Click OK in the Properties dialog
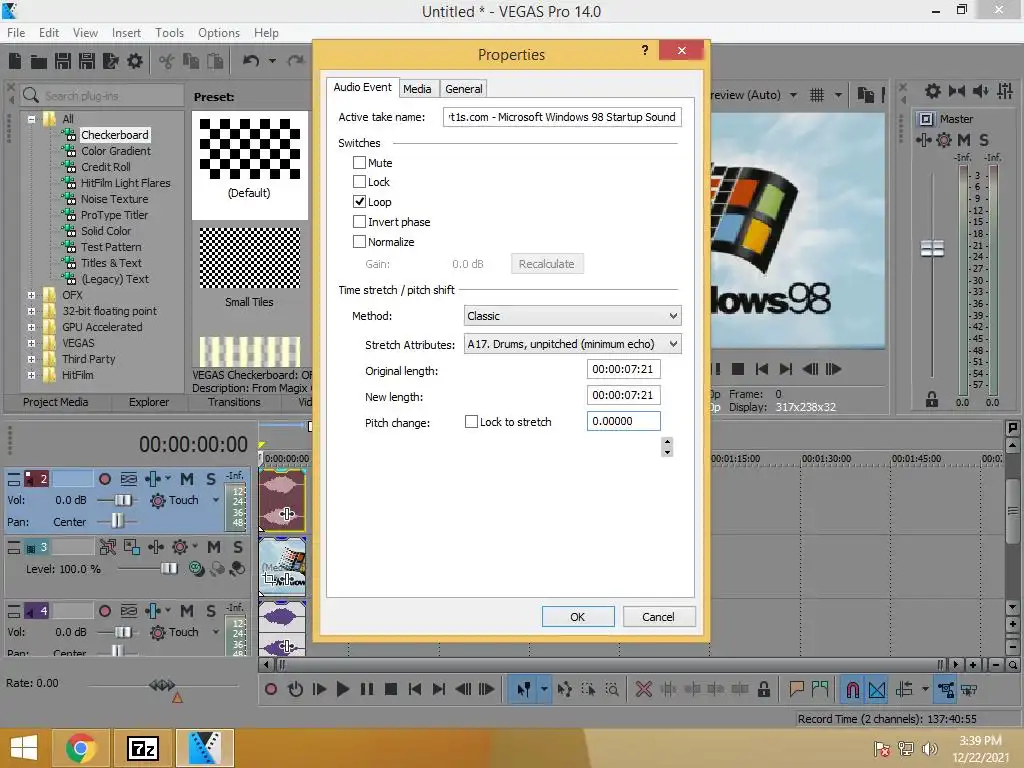Screen dimensions: 1024x768 point(578,616)
